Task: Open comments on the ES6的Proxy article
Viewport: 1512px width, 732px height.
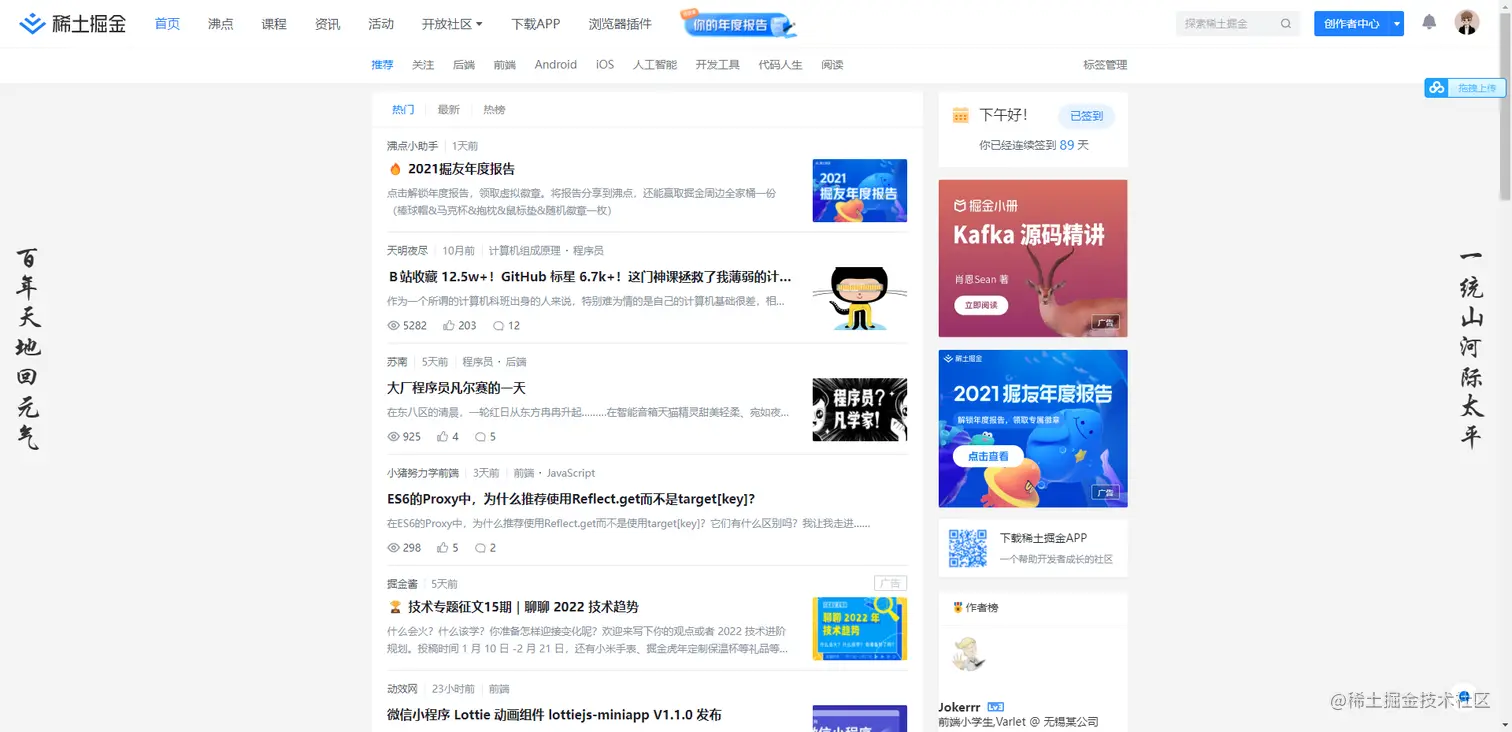Action: 480,547
